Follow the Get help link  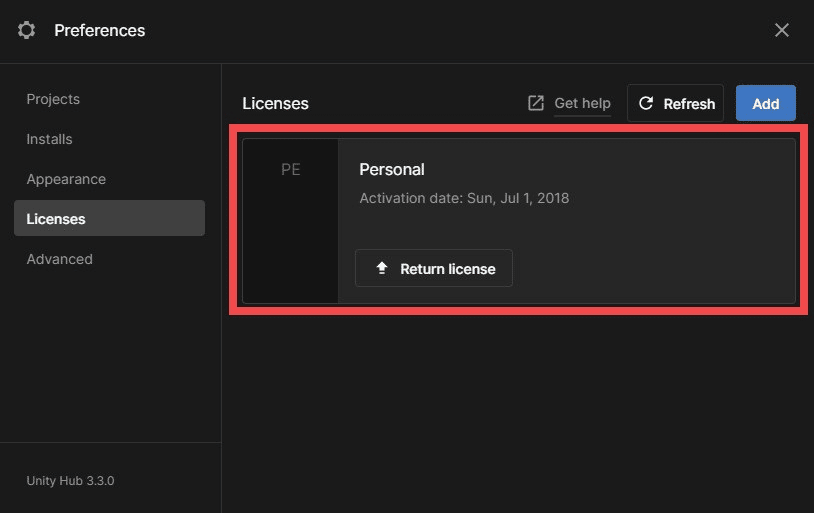(582, 103)
